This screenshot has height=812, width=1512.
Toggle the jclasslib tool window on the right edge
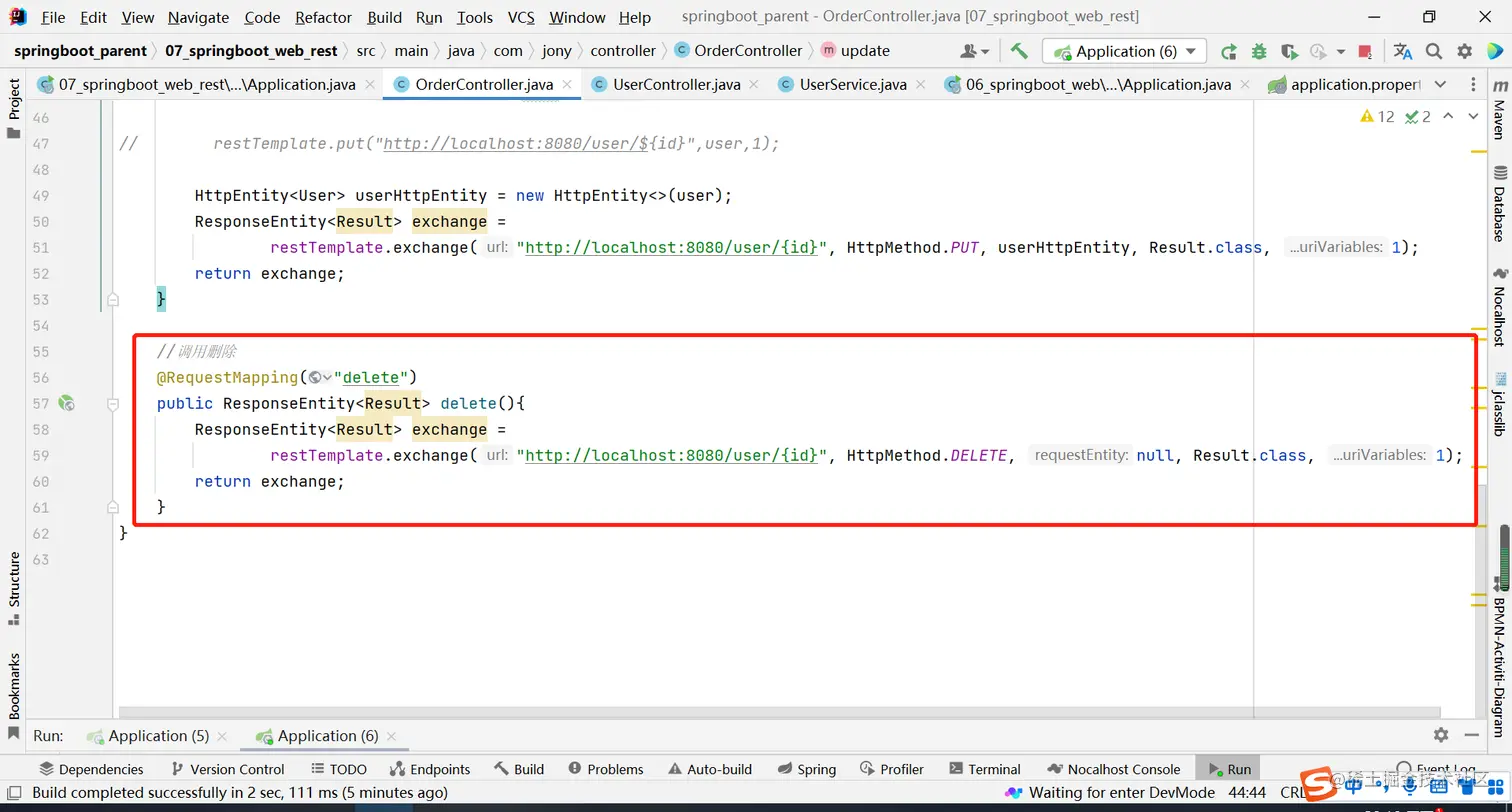[x=1499, y=404]
